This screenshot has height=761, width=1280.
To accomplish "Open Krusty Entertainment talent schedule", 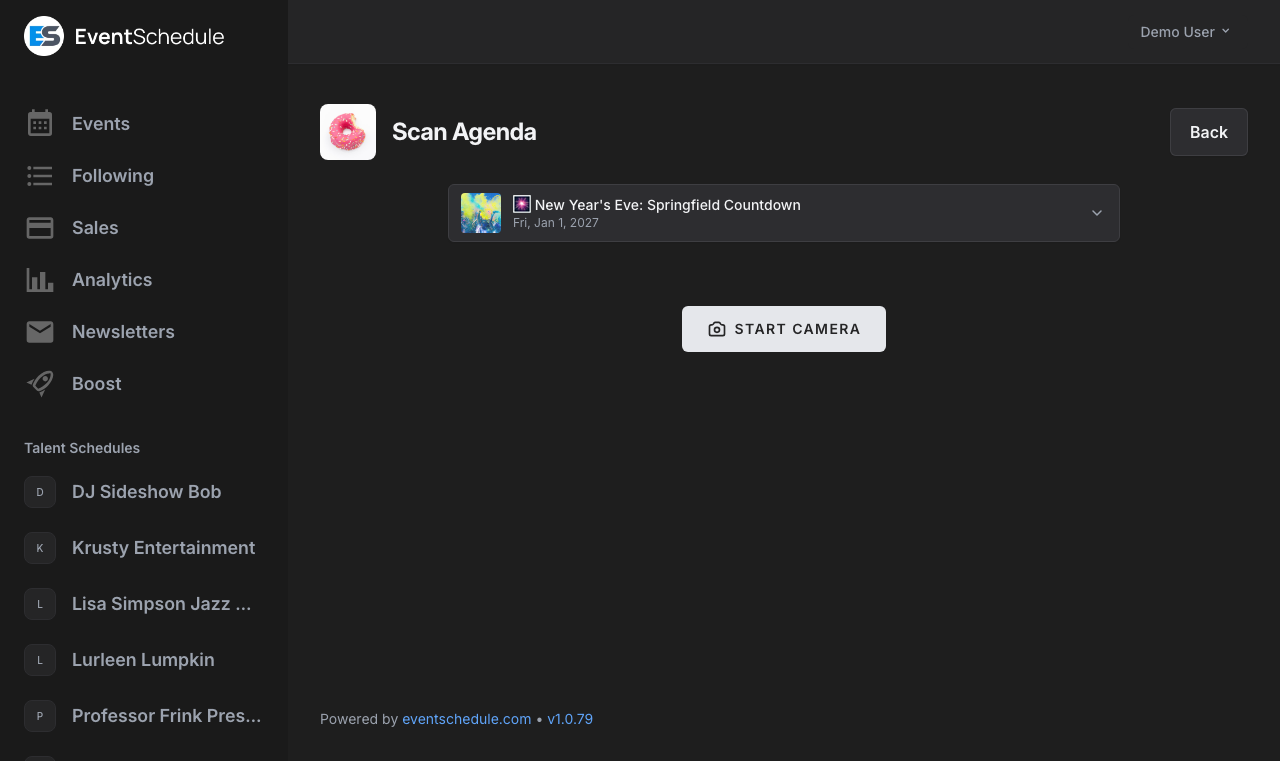I will coord(163,548).
